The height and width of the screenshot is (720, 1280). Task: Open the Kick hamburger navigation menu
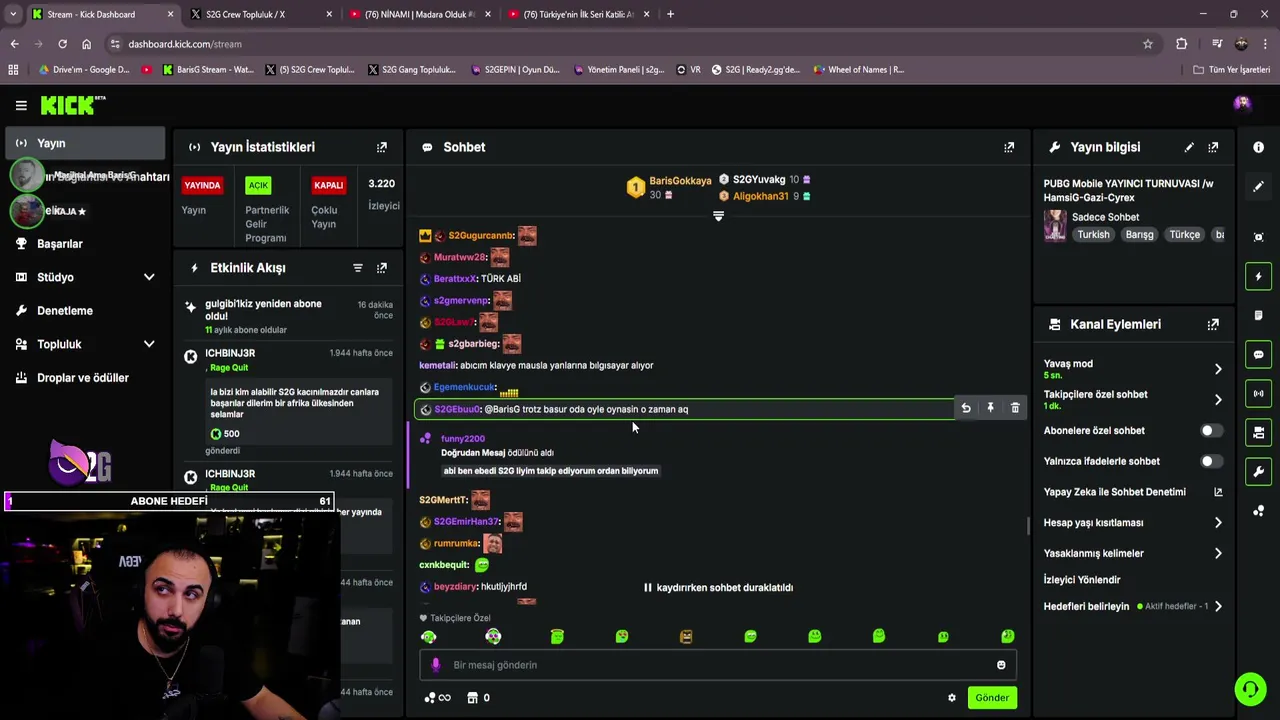tap(21, 105)
